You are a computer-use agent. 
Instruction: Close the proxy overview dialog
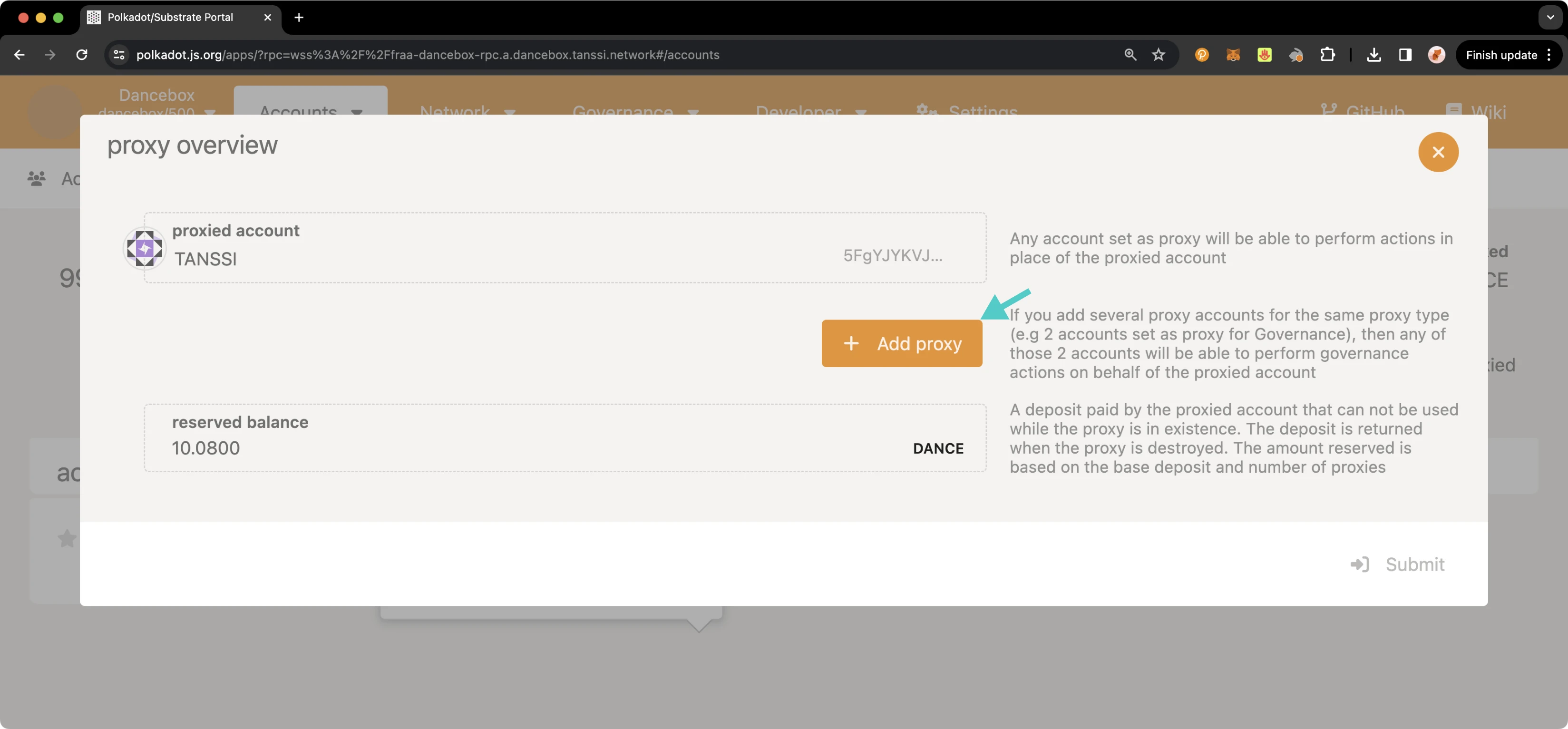point(1438,152)
